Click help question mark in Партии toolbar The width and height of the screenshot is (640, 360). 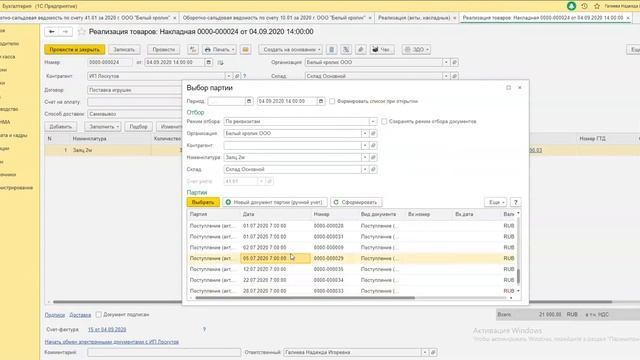(x=516, y=202)
